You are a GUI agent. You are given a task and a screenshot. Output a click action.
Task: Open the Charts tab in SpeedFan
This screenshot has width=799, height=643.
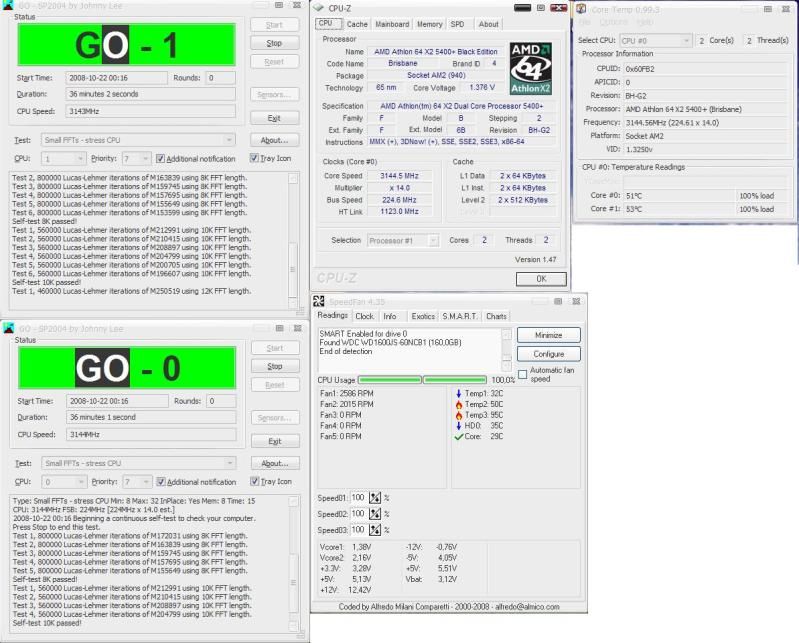[496, 316]
